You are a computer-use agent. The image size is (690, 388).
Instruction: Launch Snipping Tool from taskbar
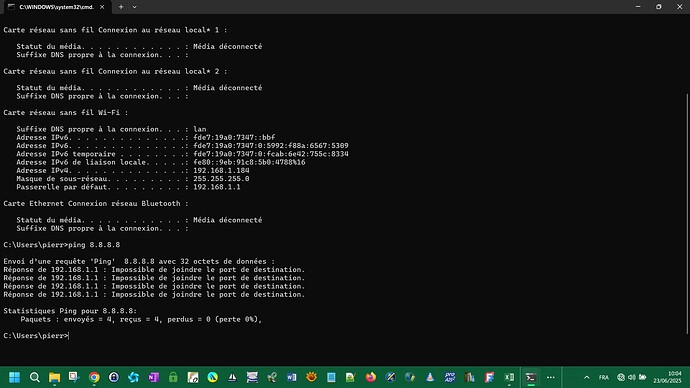[74, 377]
